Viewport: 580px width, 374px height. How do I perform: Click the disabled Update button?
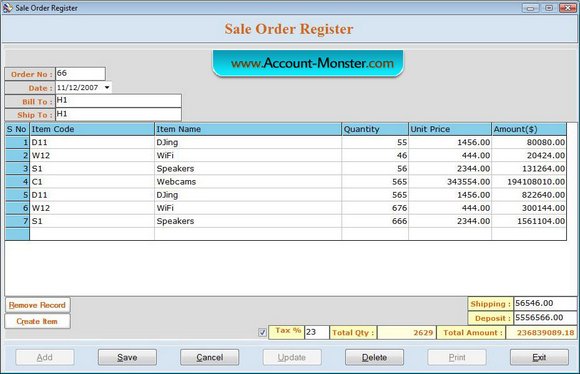coord(292,357)
